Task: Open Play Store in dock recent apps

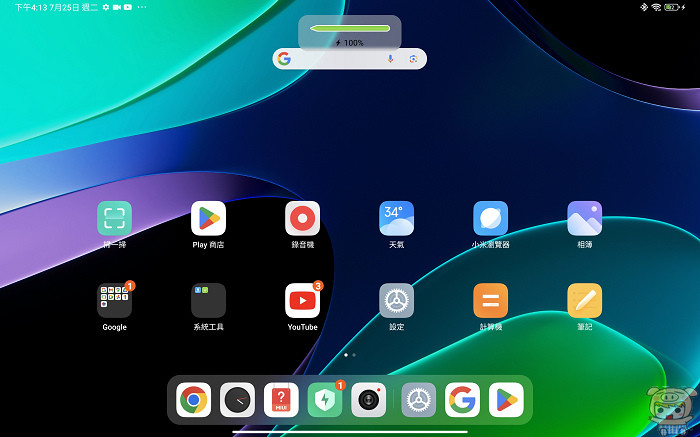Action: 506,400
